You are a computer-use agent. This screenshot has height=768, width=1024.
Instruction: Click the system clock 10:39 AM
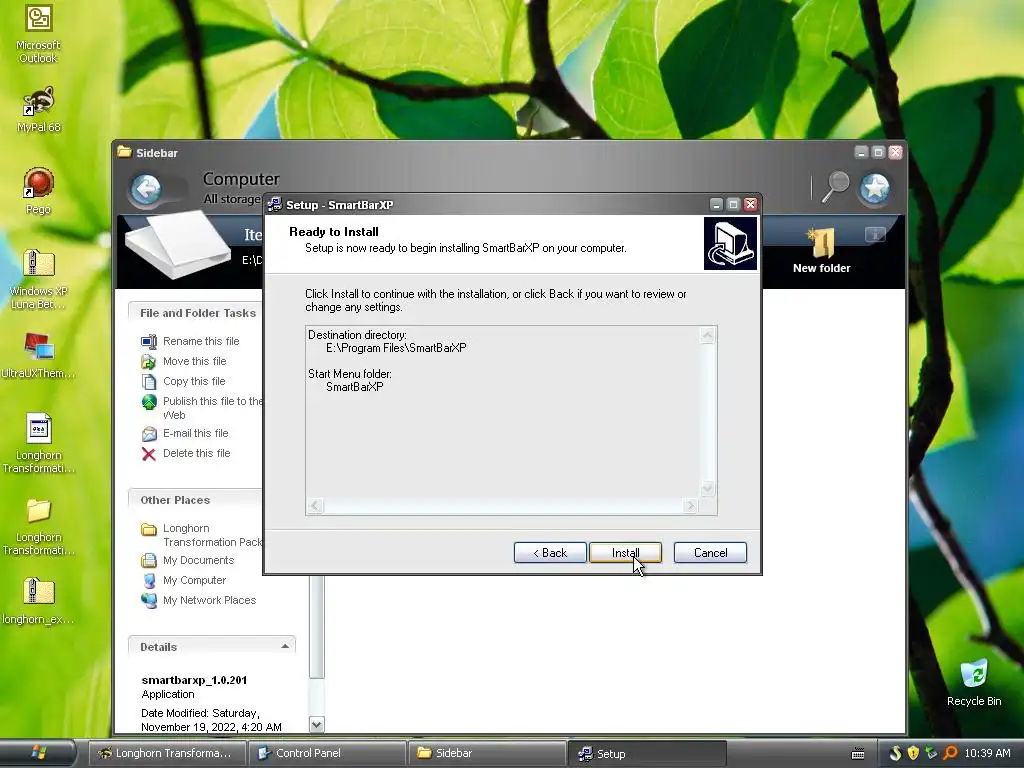[987, 753]
